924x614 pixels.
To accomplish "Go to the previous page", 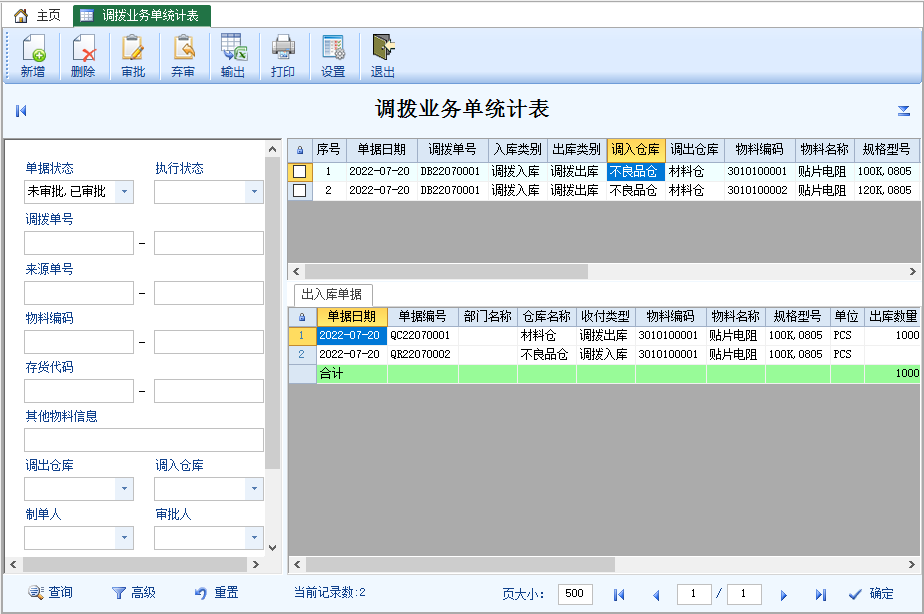I will [656, 595].
